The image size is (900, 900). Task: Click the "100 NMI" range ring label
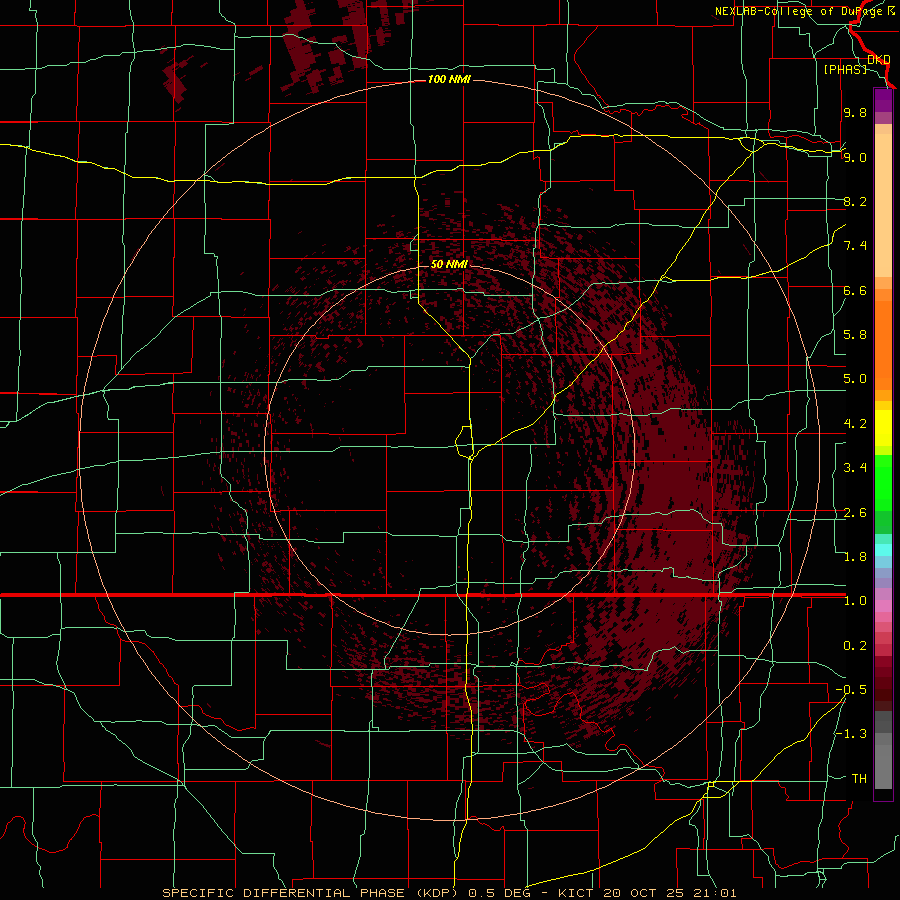pyautogui.click(x=449, y=79)
